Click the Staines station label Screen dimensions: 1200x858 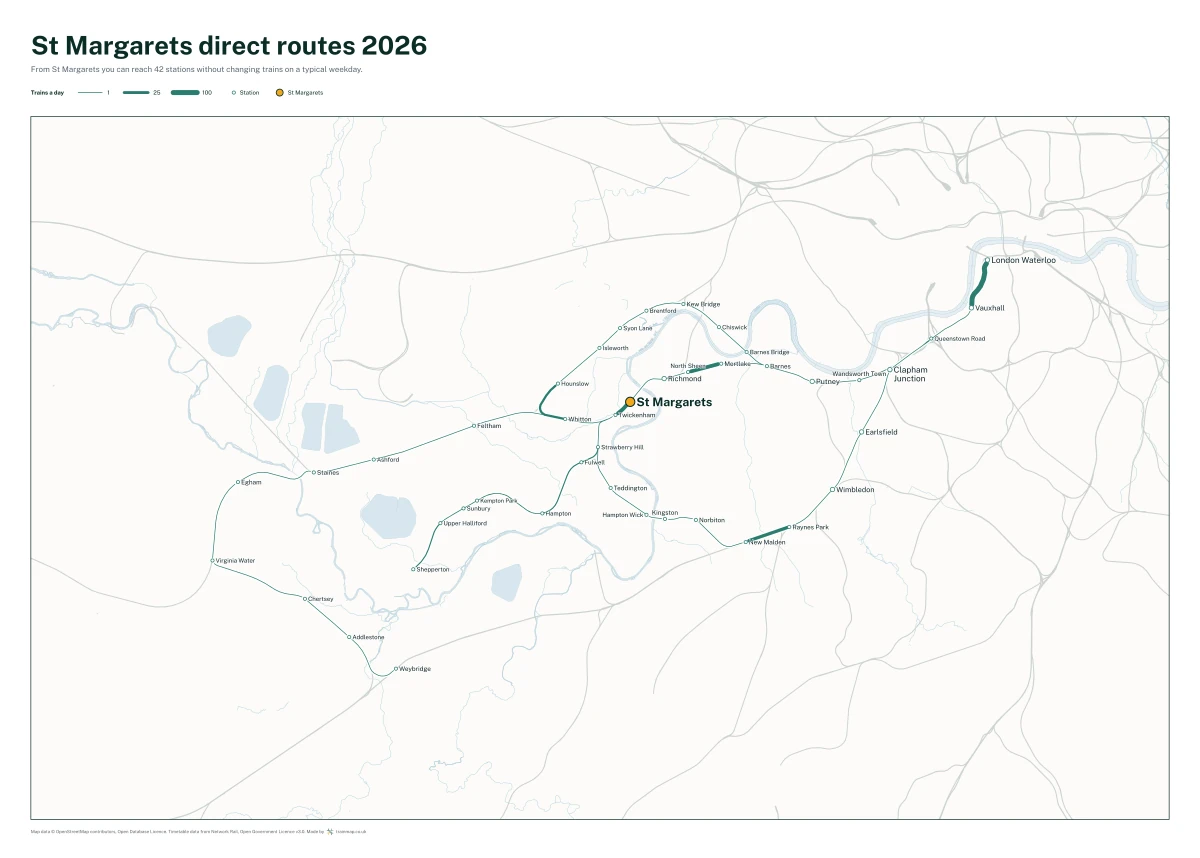point(328,472)
